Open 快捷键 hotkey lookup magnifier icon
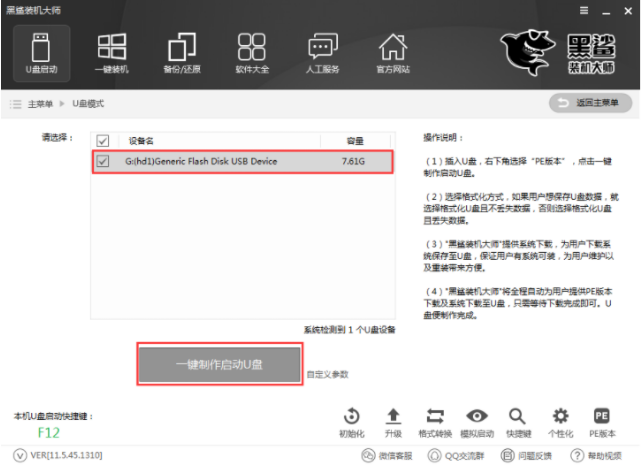This screenshot has width=643, height=475. [518, 422]
